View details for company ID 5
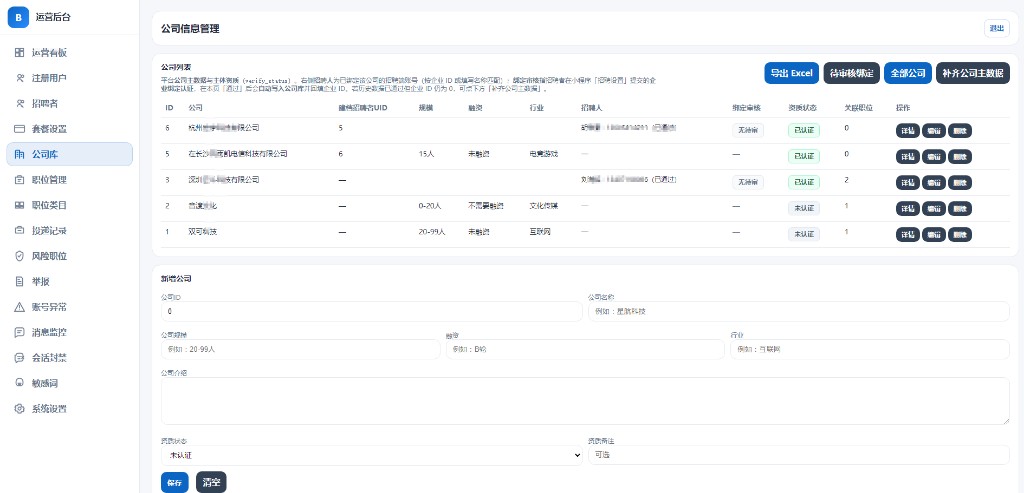This screenshot has height=493, width=1024. pos(907,157)
